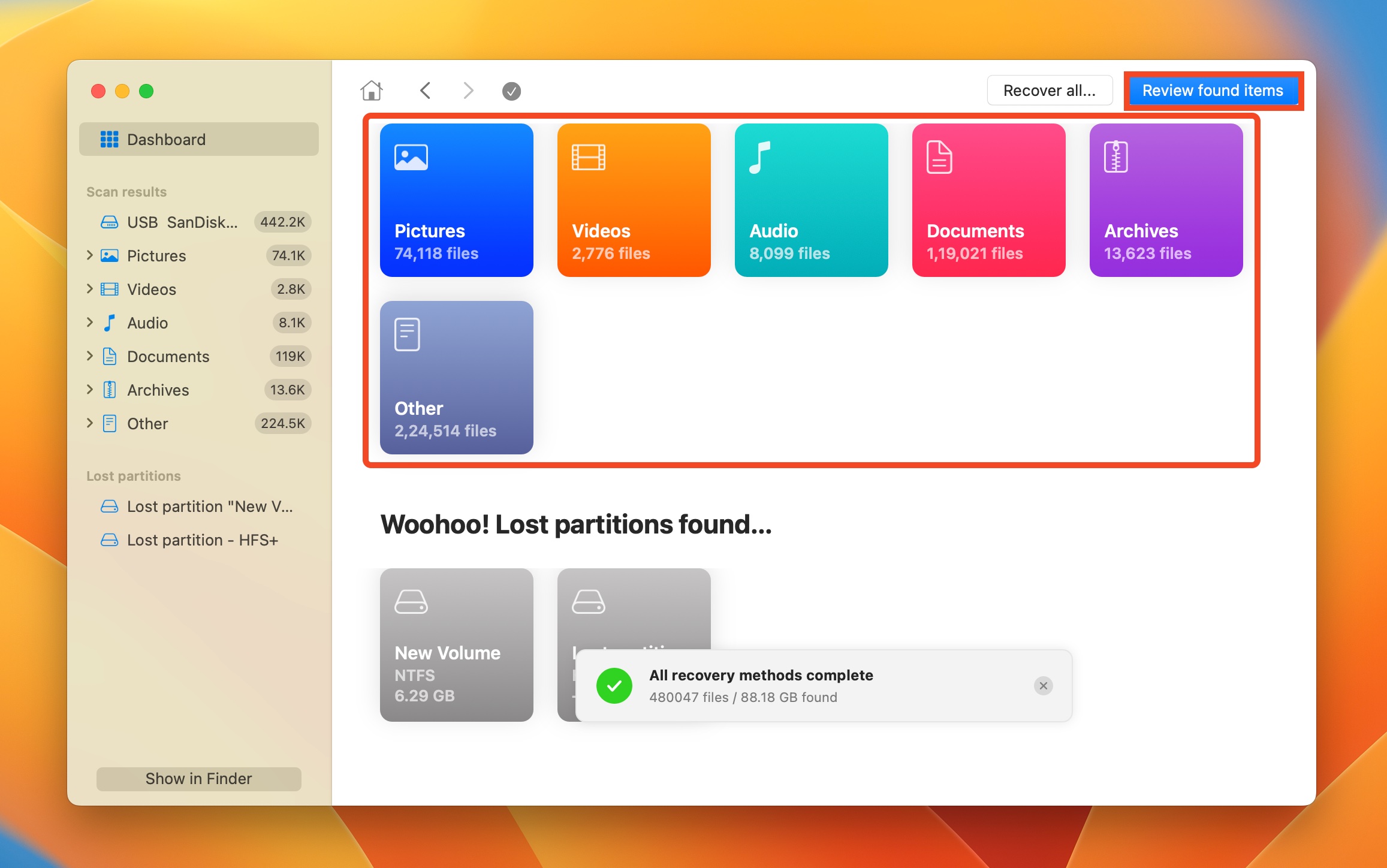Click "All recovery methods complete" text

[761, 675]
